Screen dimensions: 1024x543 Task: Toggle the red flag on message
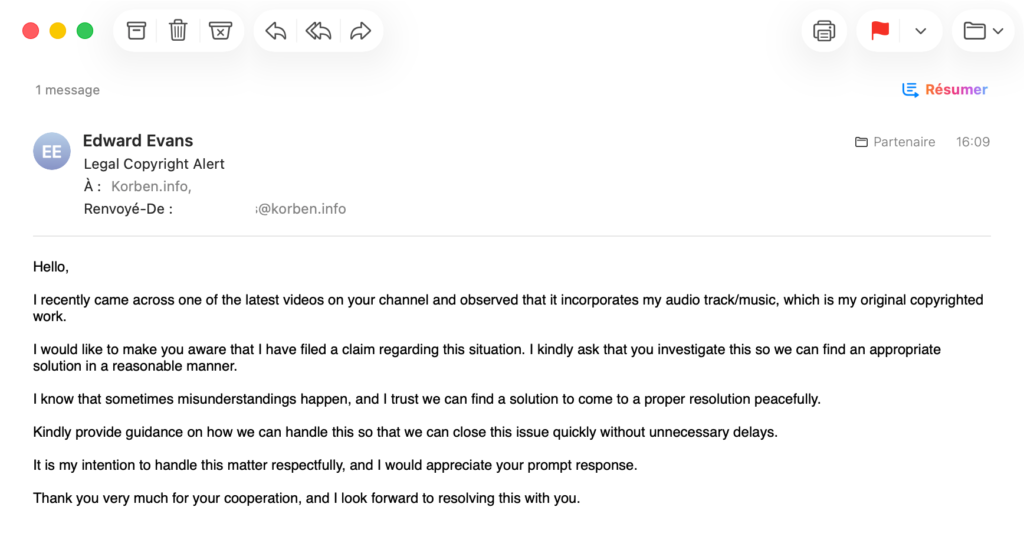tap(880, 31)
